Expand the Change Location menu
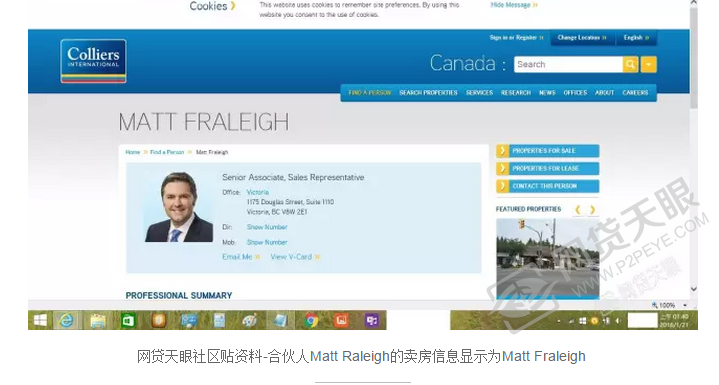 581,38
